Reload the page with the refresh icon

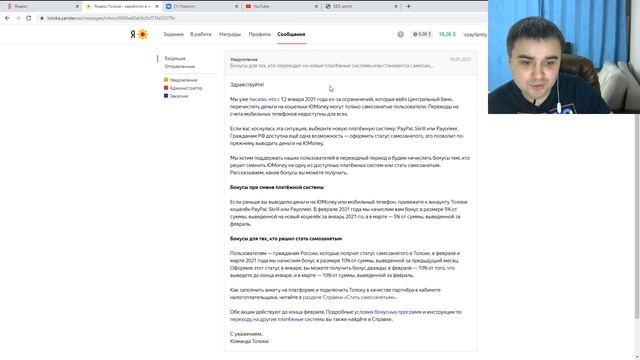click(29, 18)
